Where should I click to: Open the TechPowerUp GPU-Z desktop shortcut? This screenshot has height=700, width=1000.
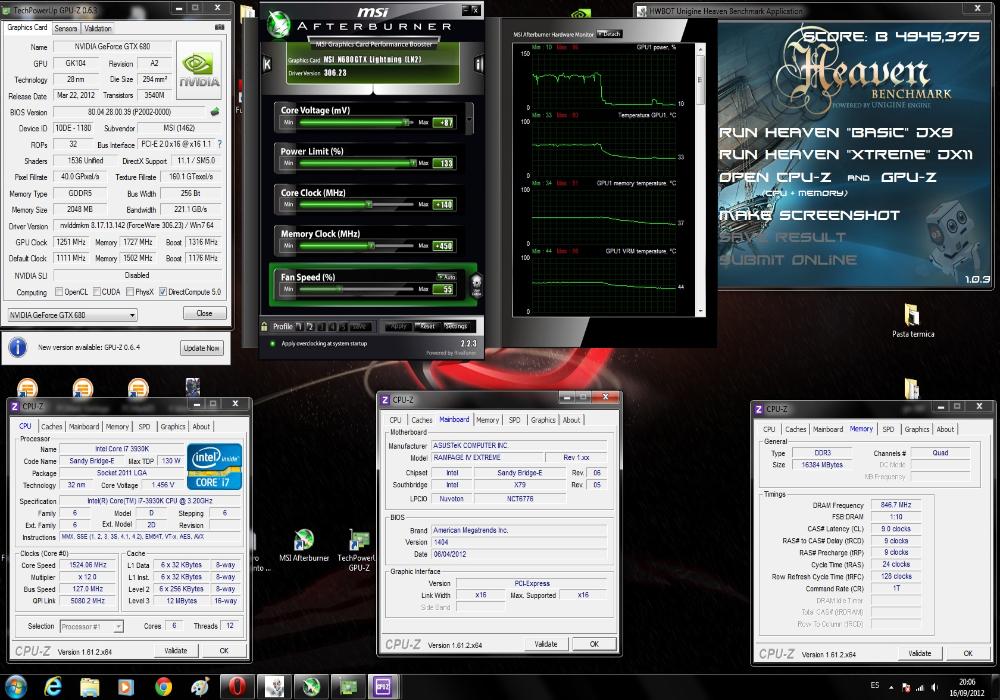(358, 550)
